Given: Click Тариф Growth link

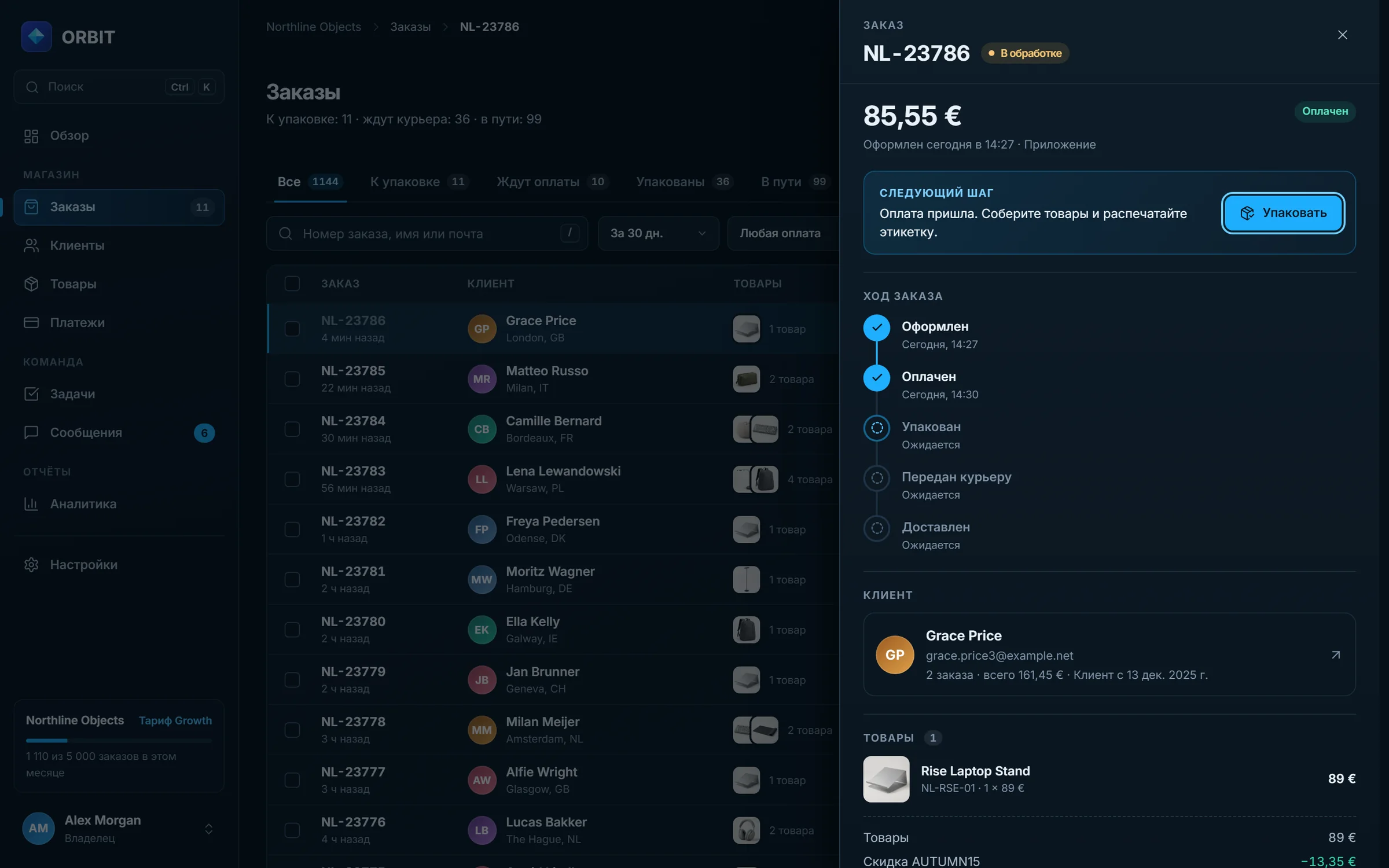Looking at the screenshot, I should click(175, 720).
